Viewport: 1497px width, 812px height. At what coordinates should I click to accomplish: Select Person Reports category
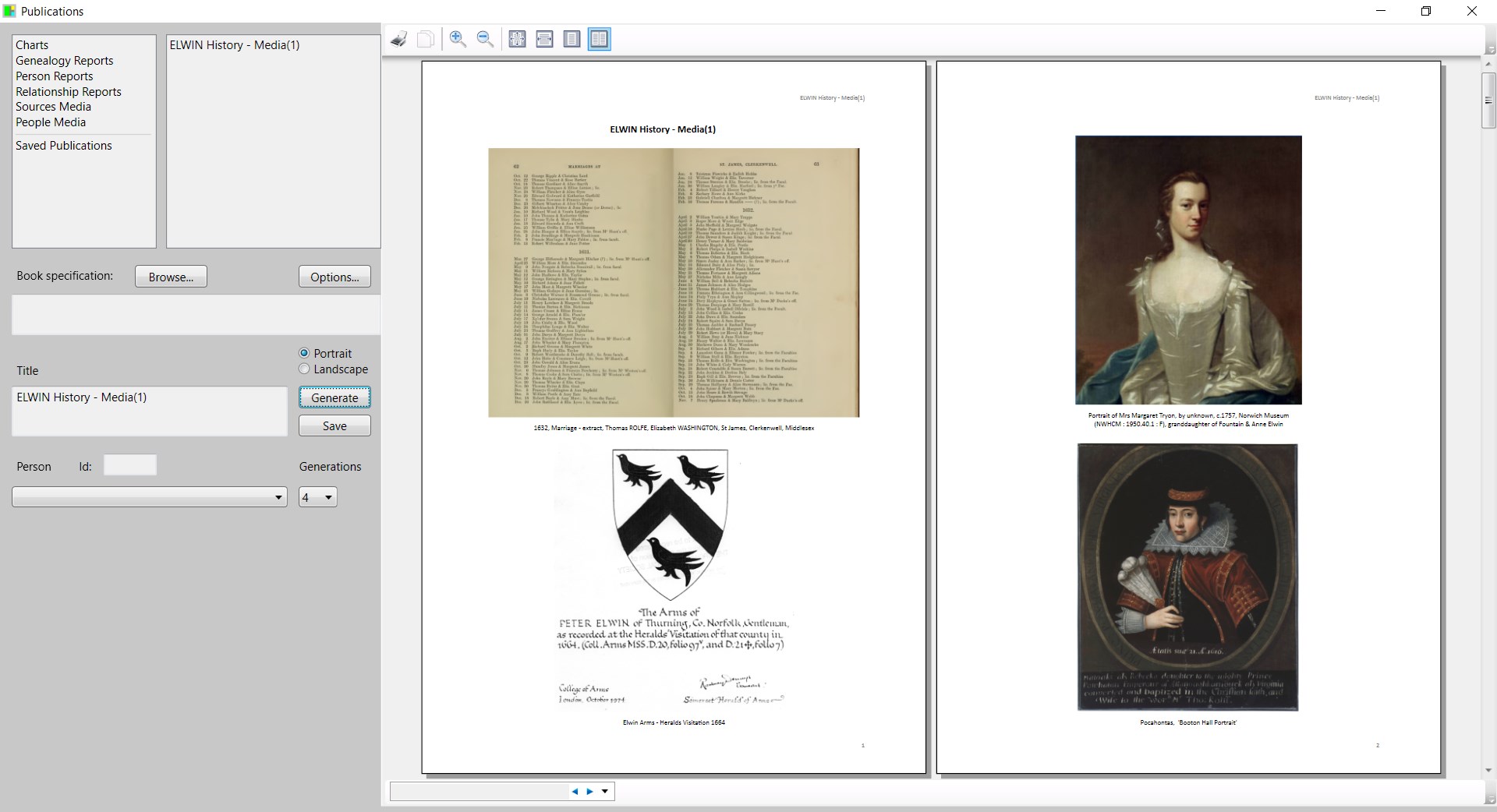(x=55, y=76)
